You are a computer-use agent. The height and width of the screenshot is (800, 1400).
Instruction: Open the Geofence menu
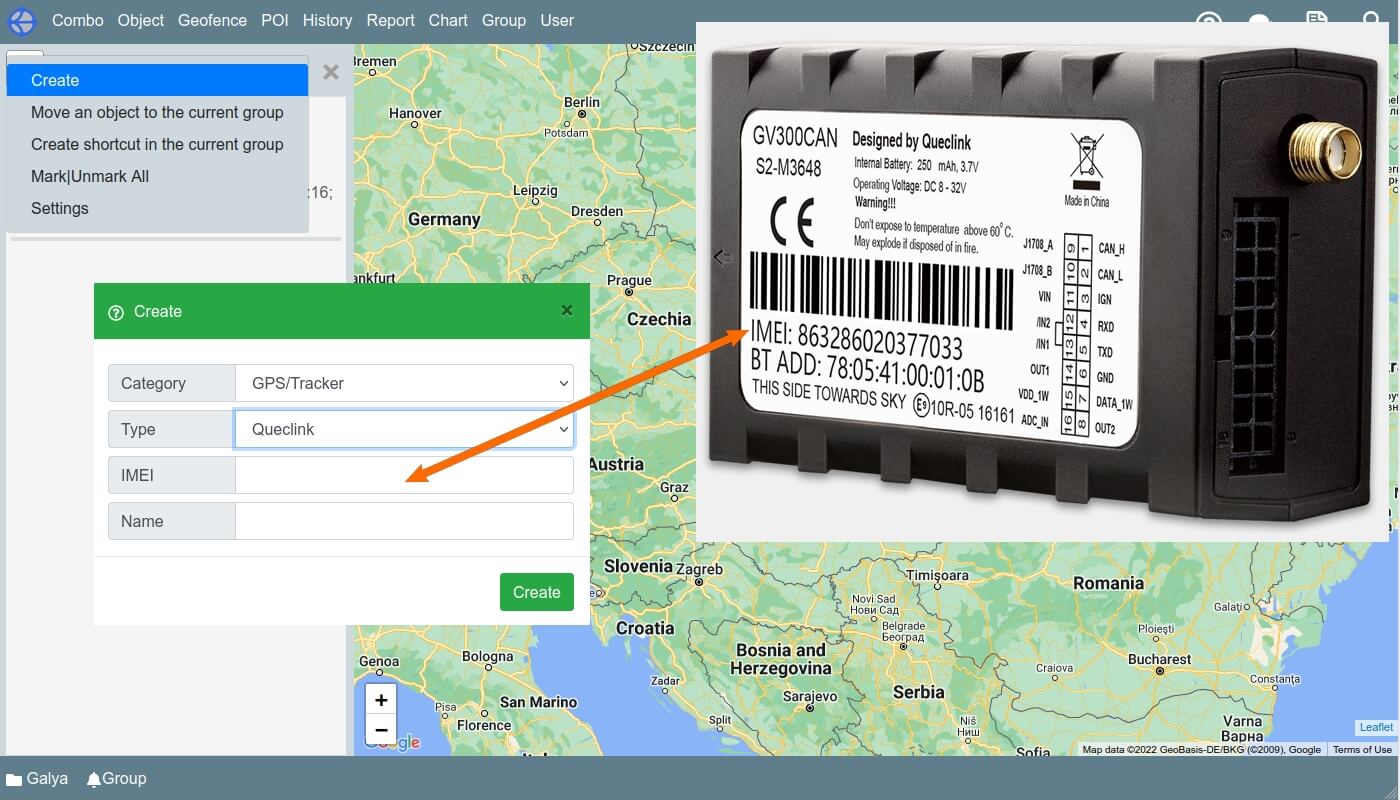[212, 20]
